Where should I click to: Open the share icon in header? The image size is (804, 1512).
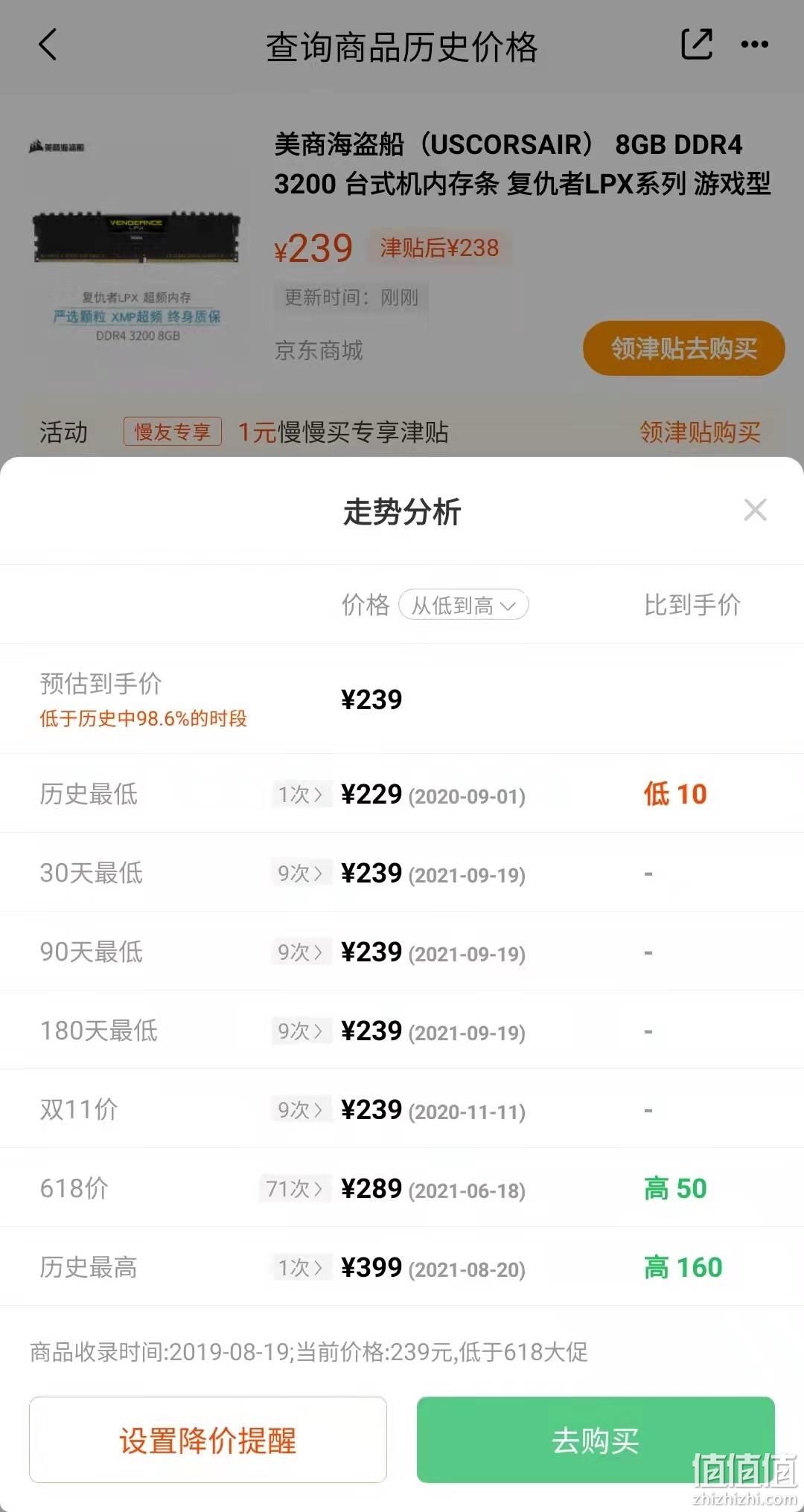tap(697, 44)
